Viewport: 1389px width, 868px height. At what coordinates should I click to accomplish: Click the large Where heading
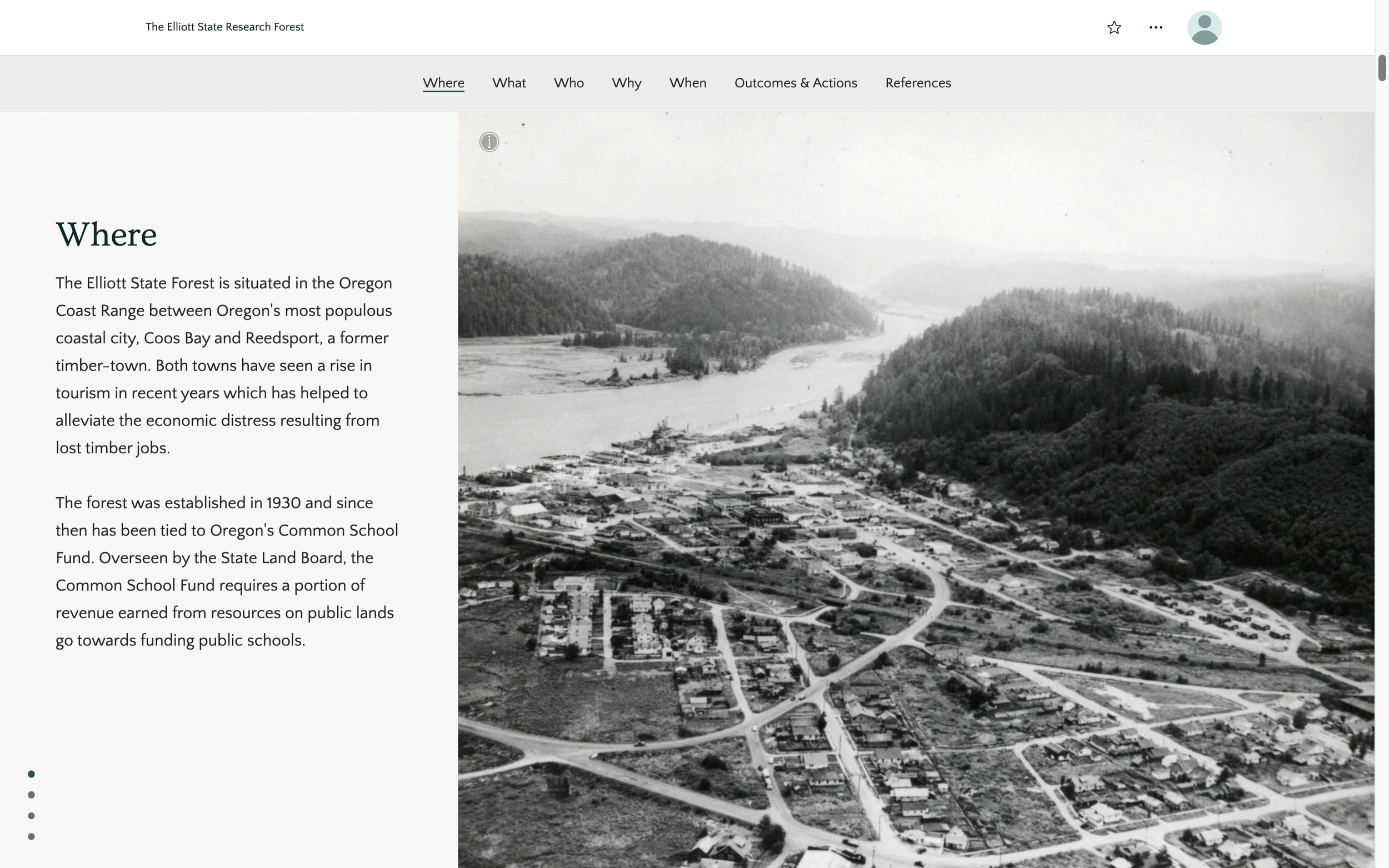pos(106,235)
